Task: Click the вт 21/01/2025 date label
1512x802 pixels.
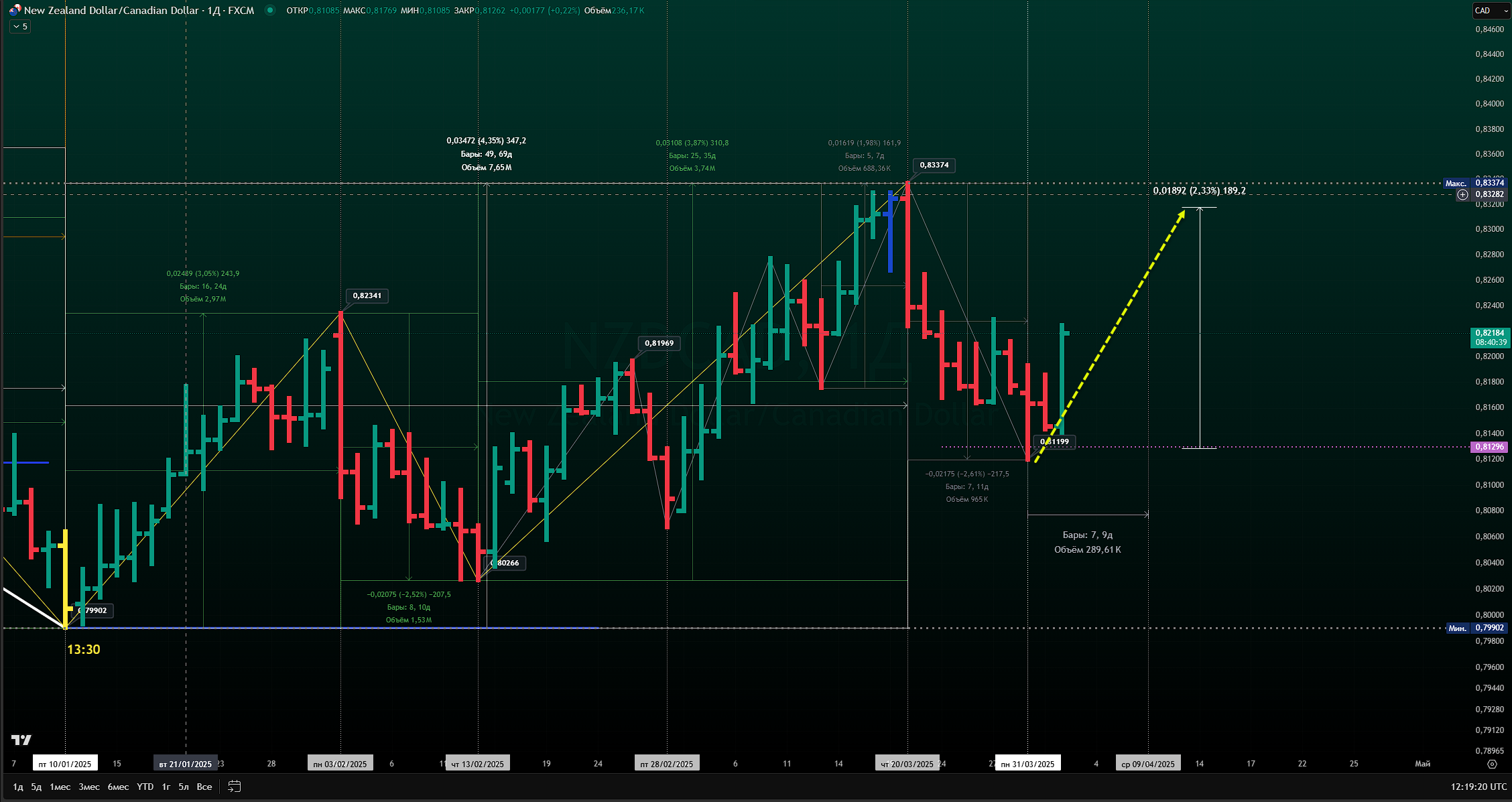Action: [186, 764]
